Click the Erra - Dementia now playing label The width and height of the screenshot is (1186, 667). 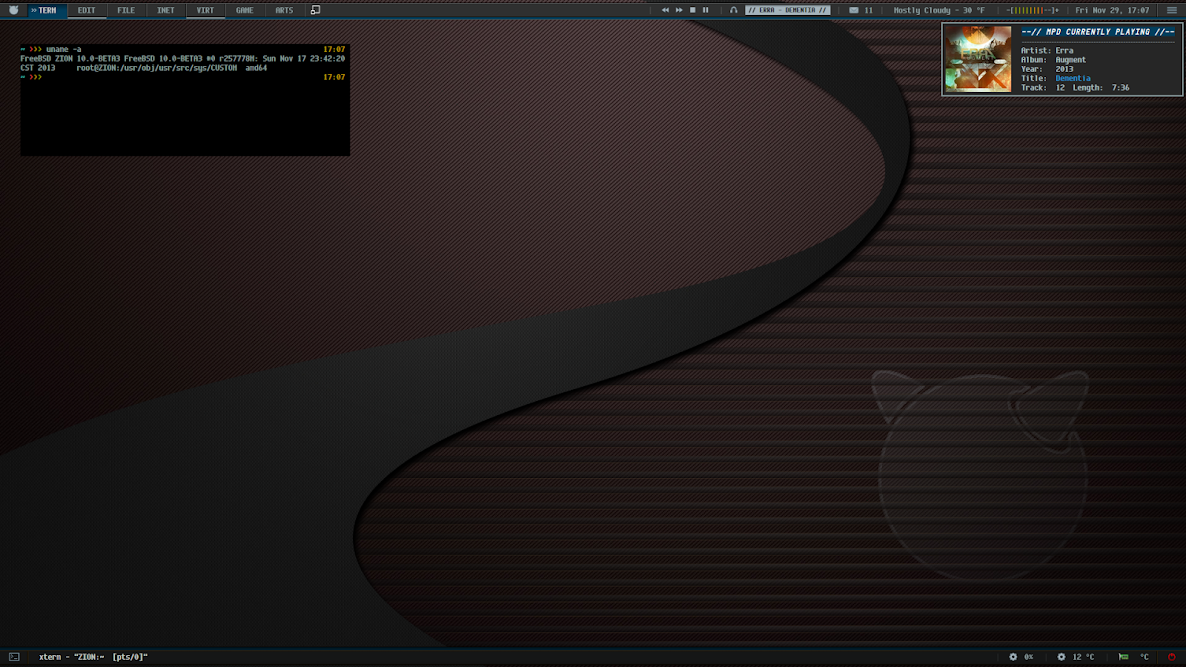tap(787, 10)
